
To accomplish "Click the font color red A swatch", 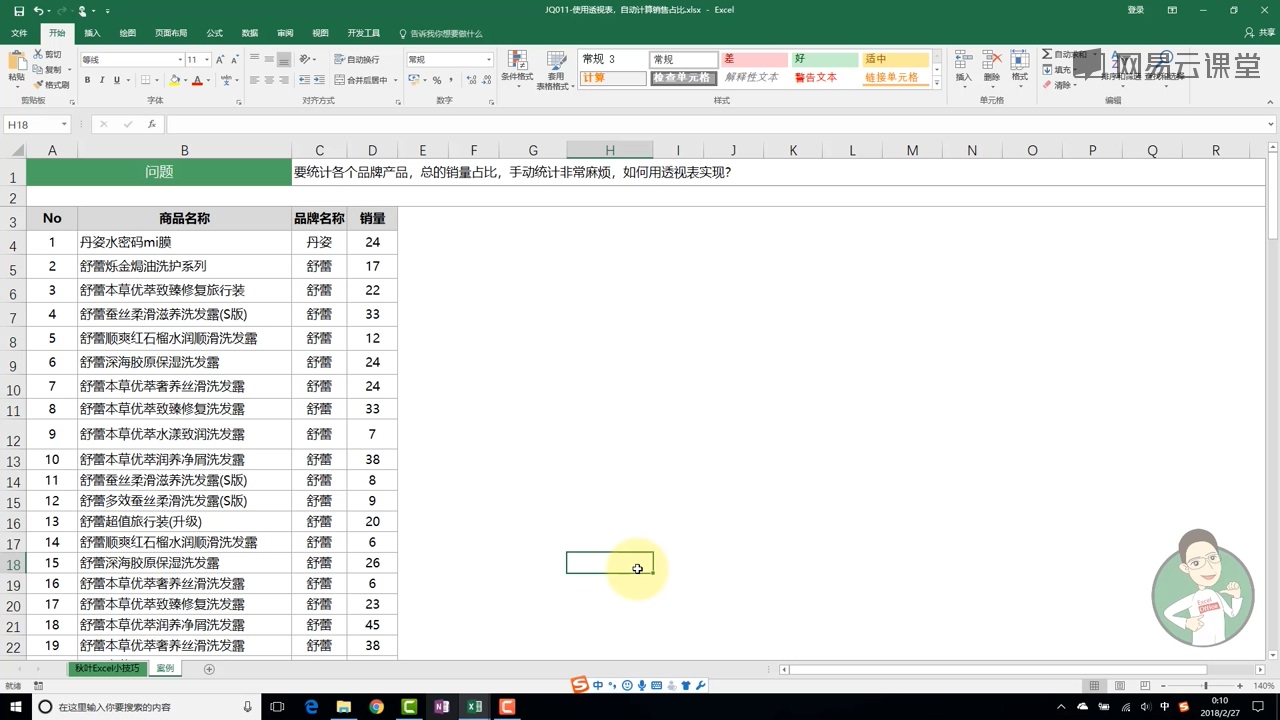I will coord(197,80).
